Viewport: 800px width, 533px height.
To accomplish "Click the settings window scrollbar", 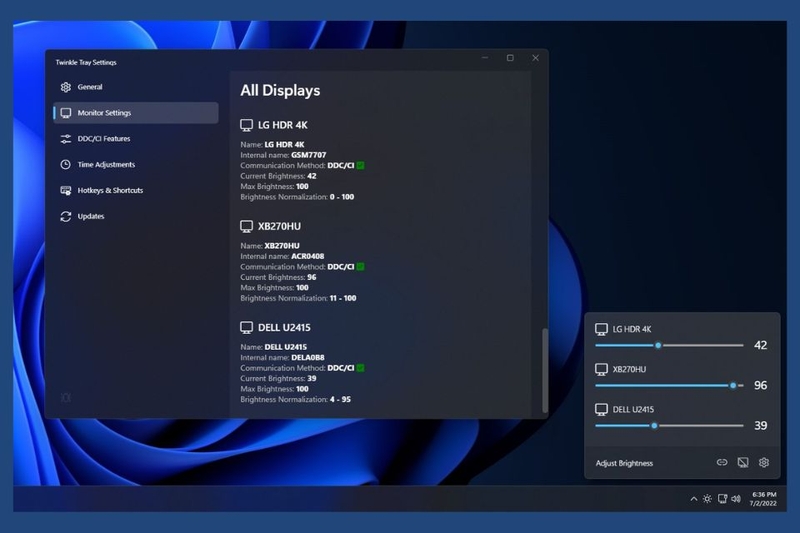I will [545, 370].
